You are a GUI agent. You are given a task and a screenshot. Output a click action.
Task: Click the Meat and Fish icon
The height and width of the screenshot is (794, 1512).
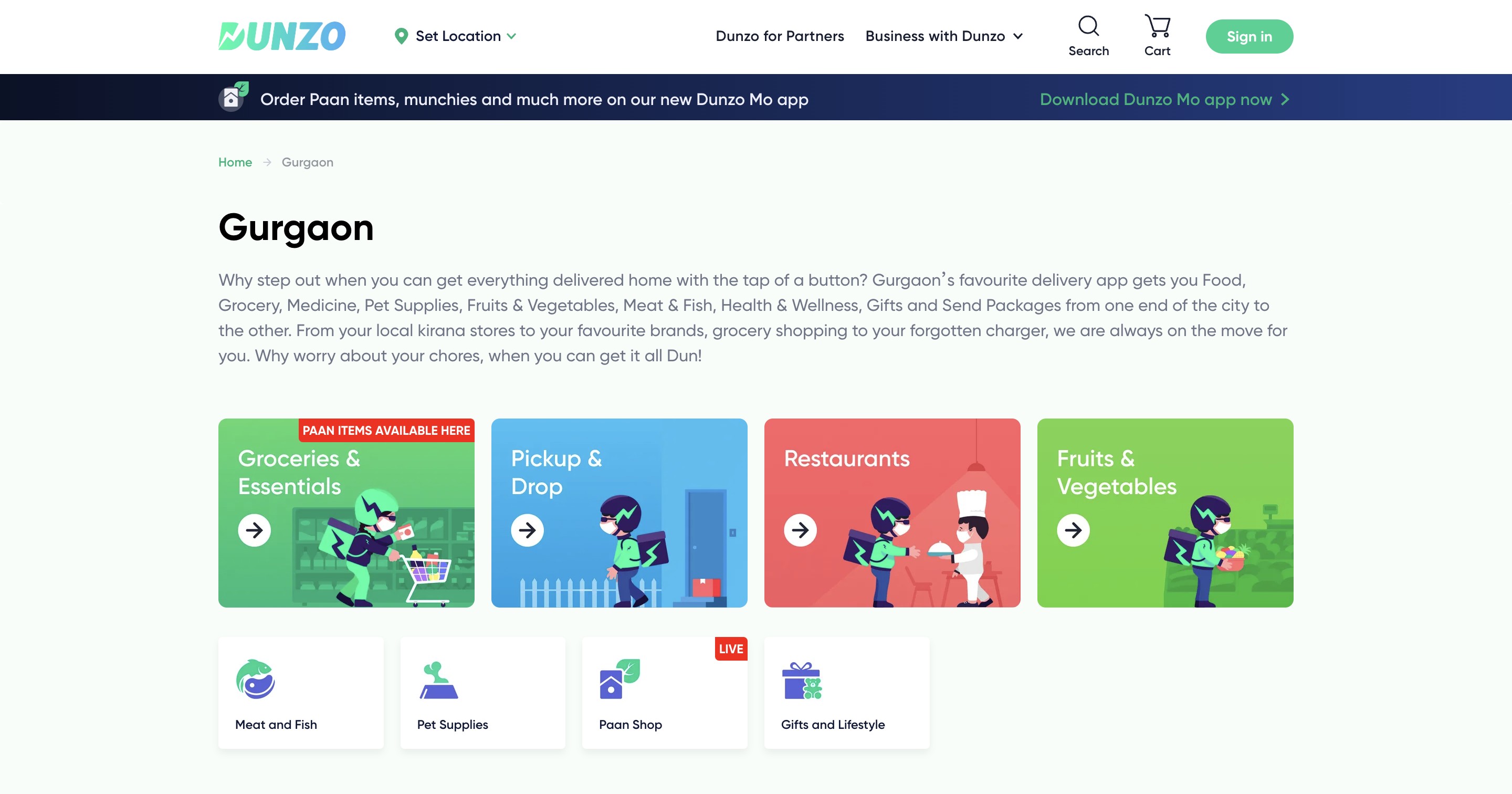tap(255, 679)
